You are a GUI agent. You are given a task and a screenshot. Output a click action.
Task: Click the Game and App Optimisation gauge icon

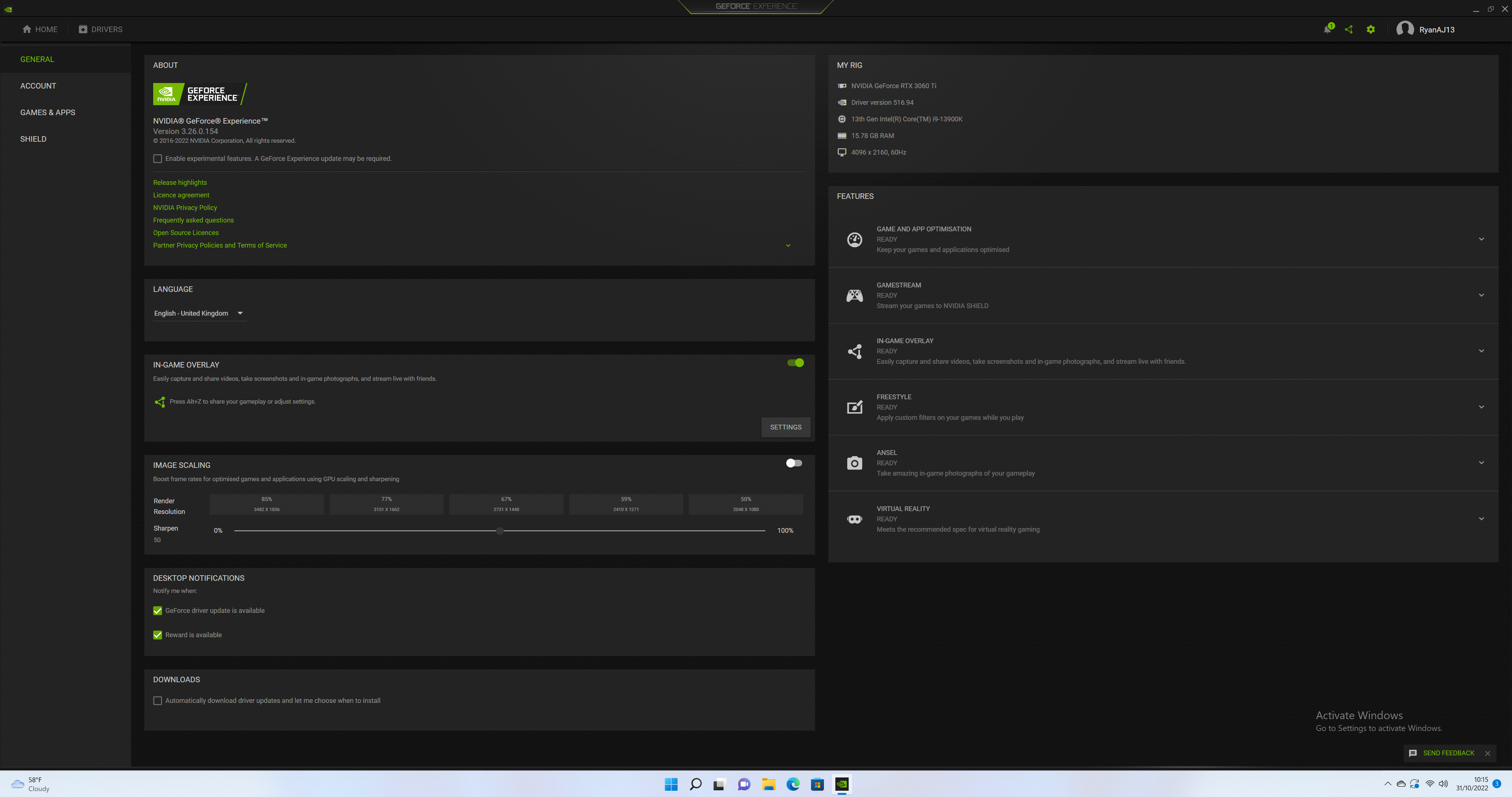coord(855,239)
